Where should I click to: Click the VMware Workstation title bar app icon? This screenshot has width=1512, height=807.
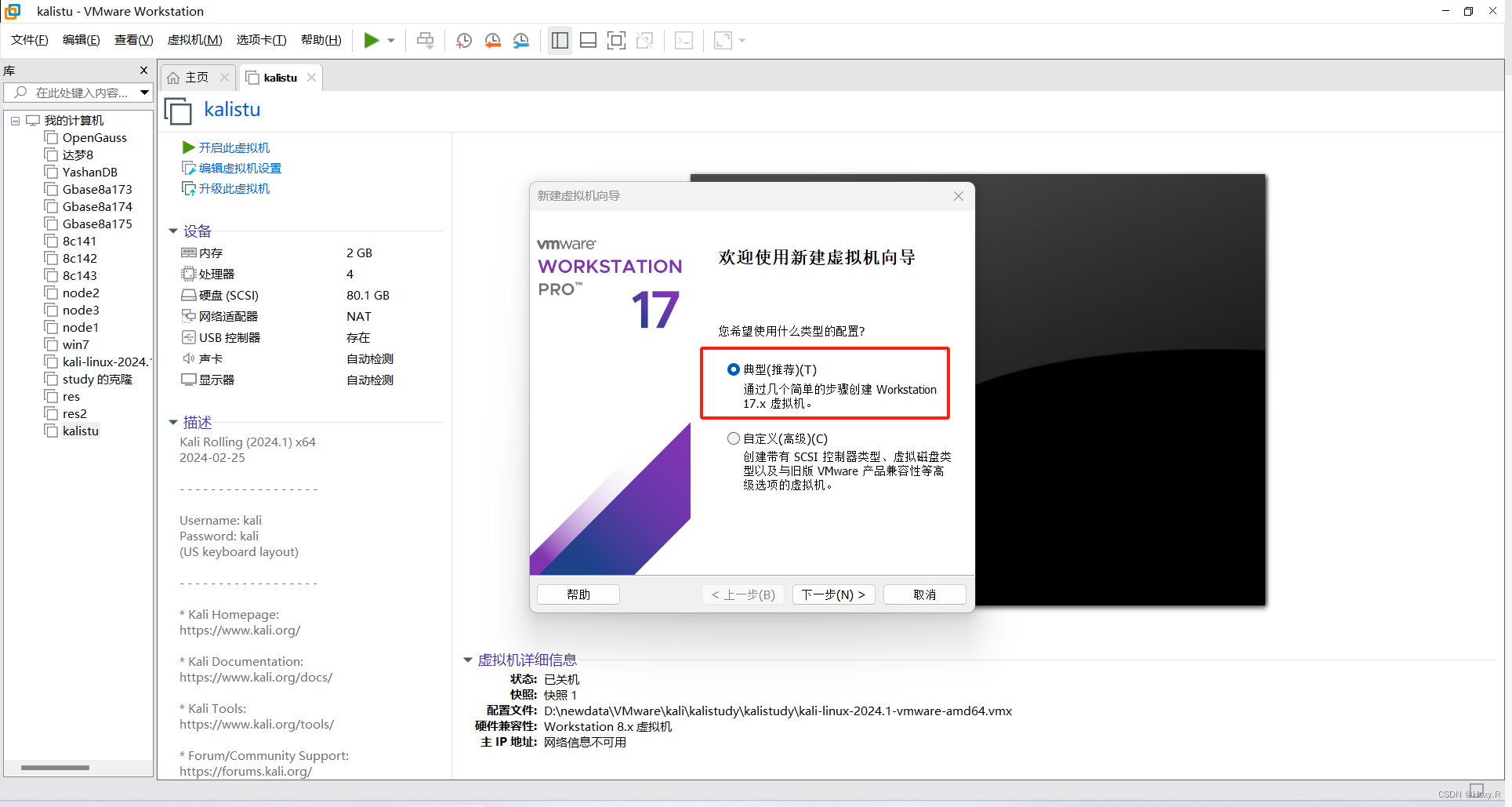pos(13,11)
